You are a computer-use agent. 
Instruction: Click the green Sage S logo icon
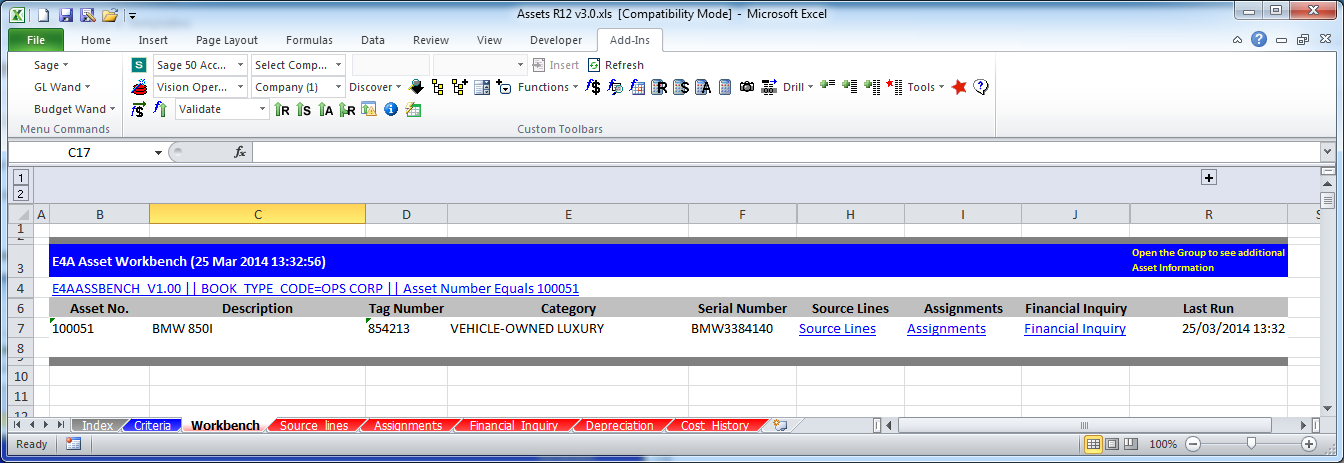139,65
